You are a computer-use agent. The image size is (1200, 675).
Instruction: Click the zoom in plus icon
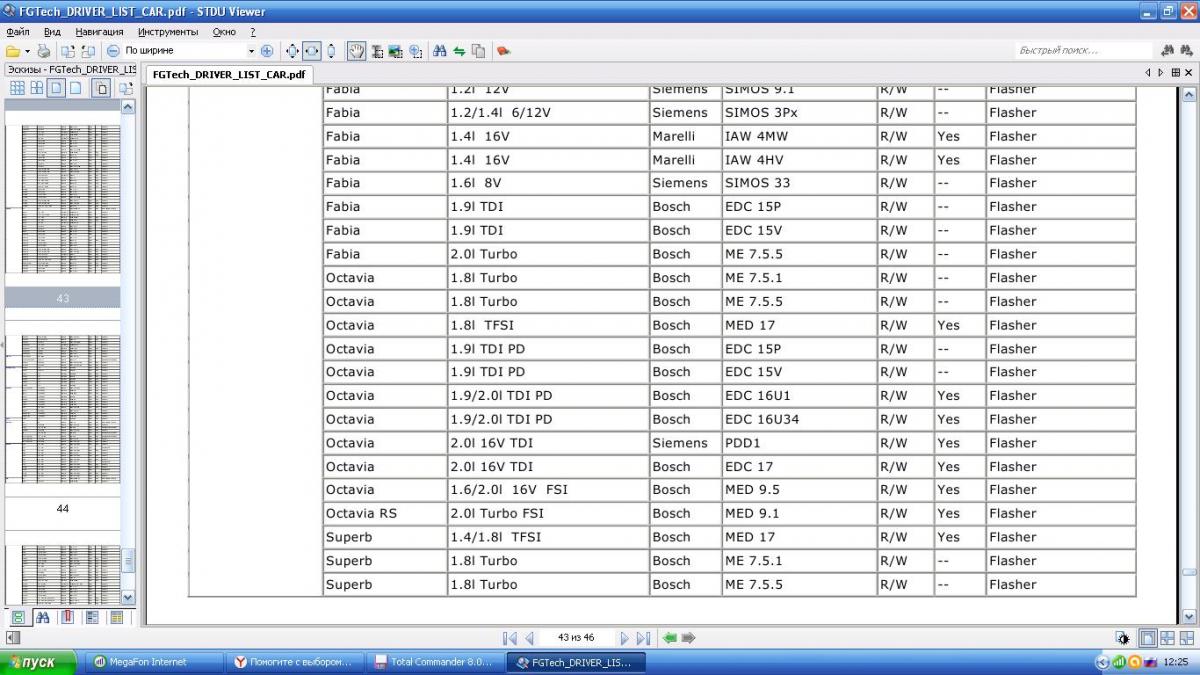(266, 50)
